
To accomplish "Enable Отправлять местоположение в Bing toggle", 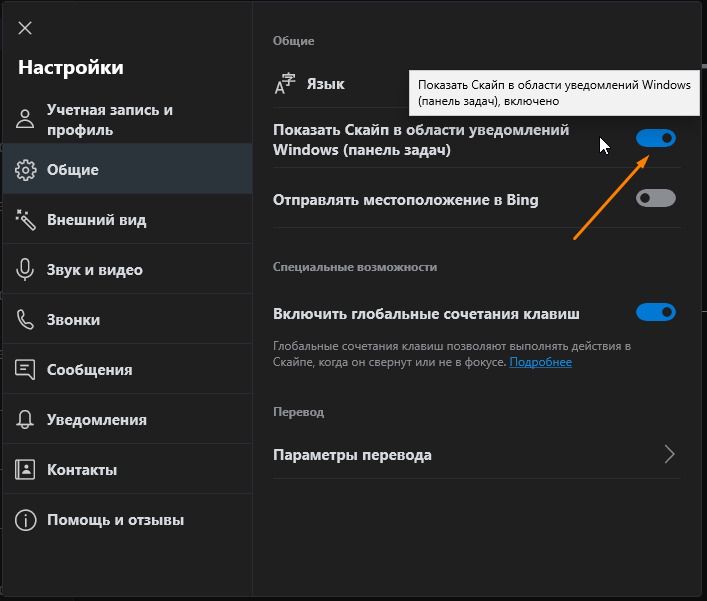I will pyautogui.click(x=656, y=198).
